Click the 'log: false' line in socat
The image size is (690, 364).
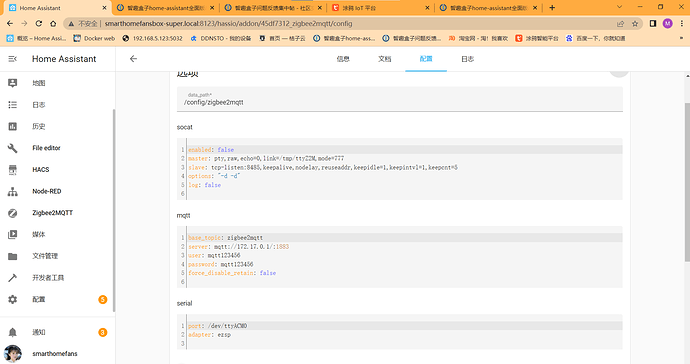point(205,185)
